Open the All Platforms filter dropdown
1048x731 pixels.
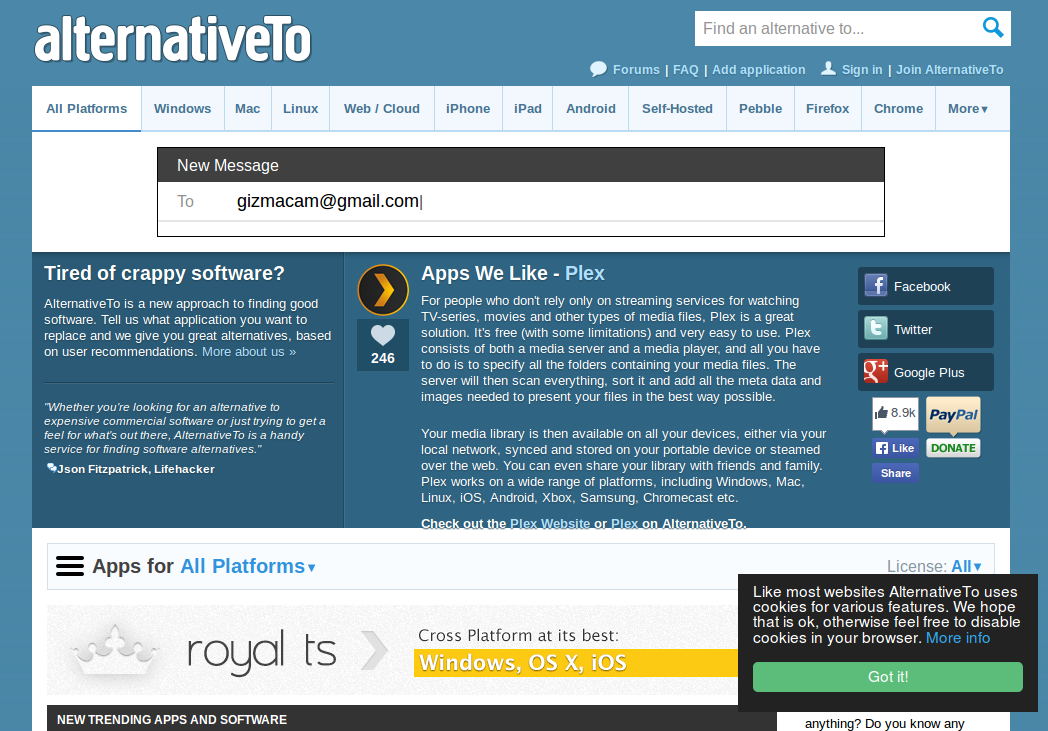click(247, 567)
